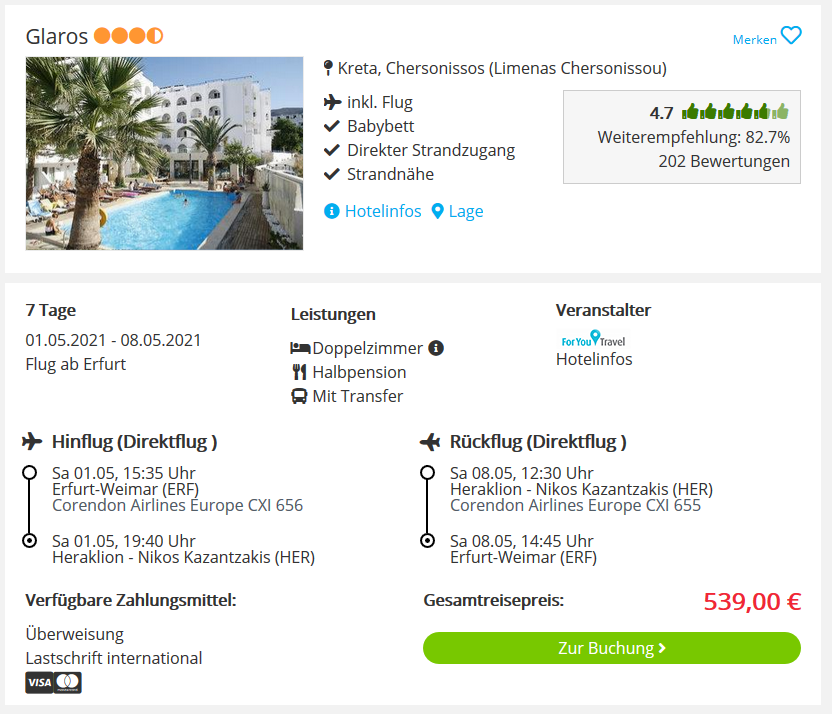Click the Lage map marker icon
The width and height of the screenshot is (832, 714).
(437, 212)
